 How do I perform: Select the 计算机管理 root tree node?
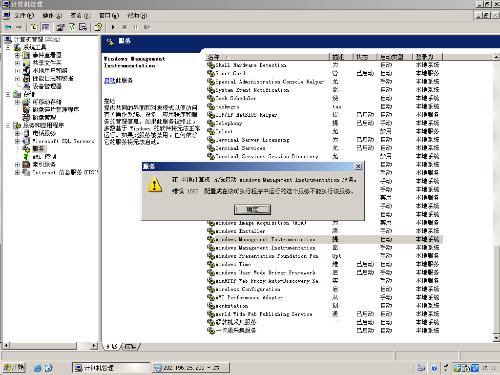click(37, 39)
